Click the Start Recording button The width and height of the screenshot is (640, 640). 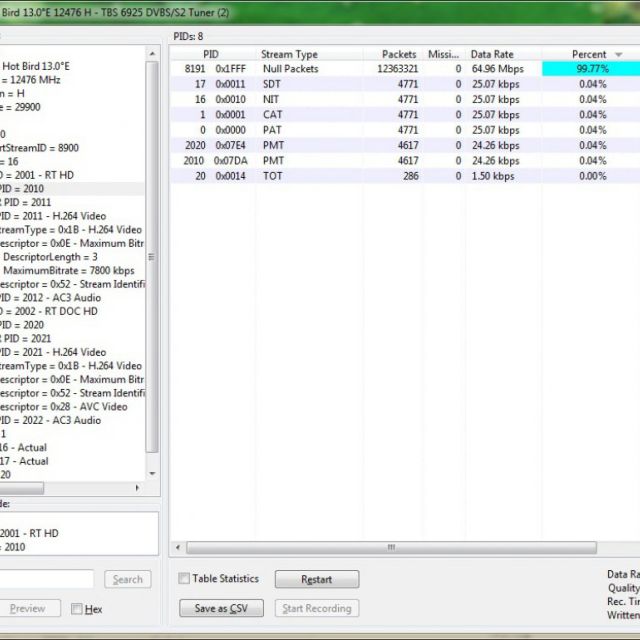(x=316, y=608)
